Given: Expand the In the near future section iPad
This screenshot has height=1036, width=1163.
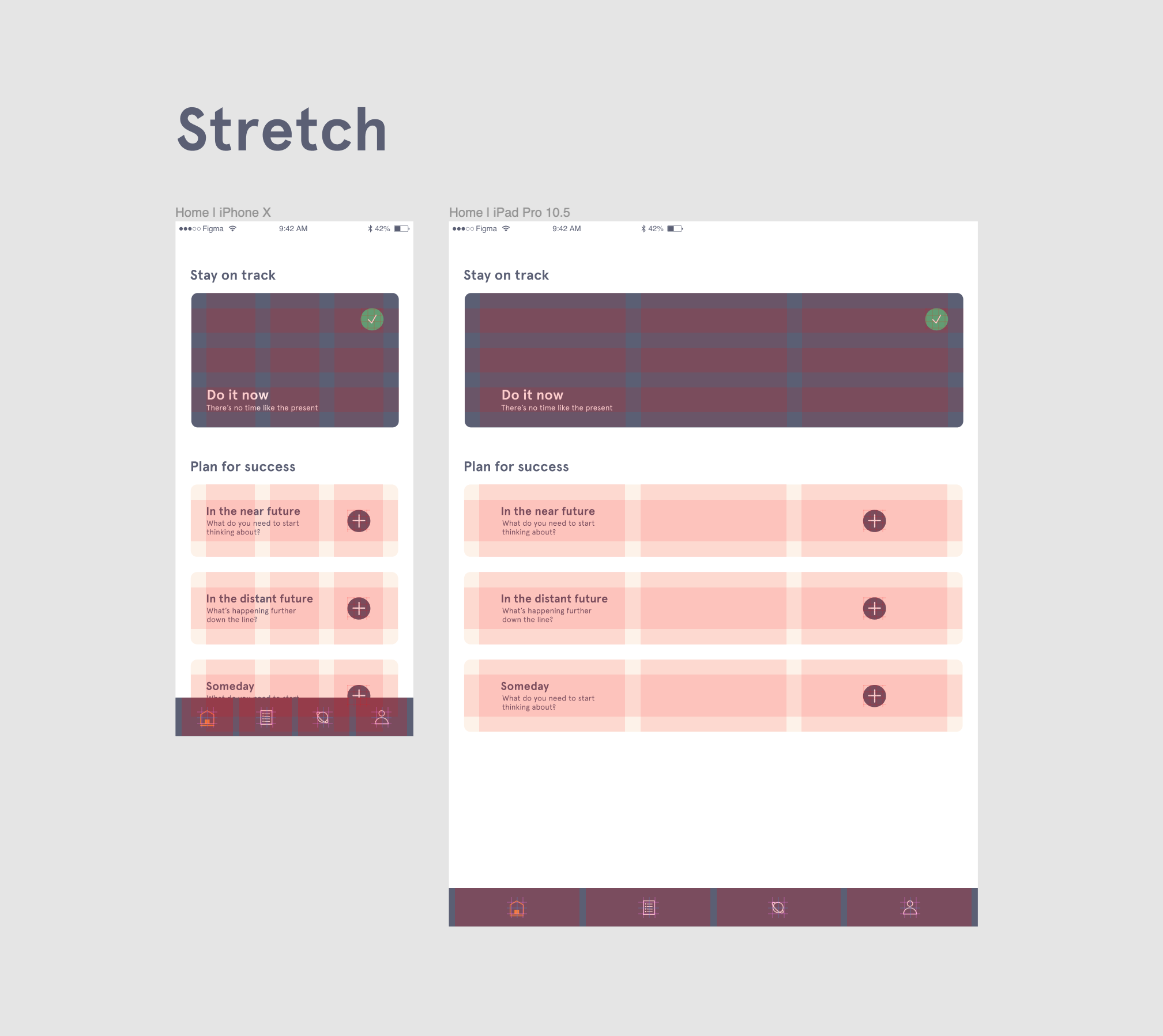Looking at the screenshot, I should click(875, 520).
